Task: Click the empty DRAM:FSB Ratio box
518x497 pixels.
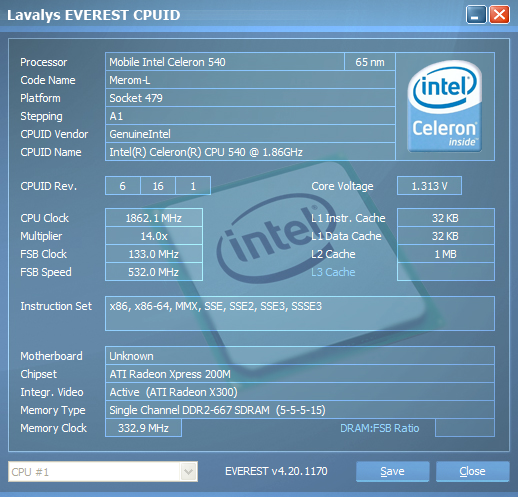Action: 465,428
